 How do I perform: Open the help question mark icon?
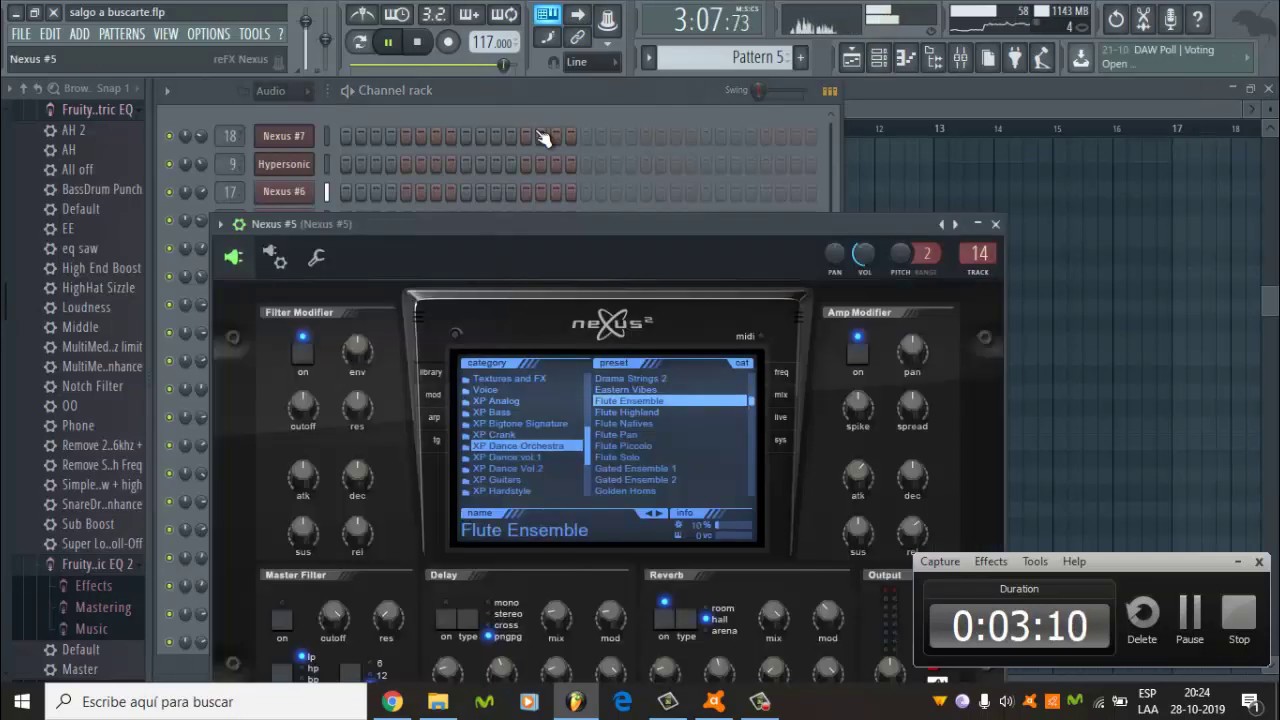click(1197, 19)
